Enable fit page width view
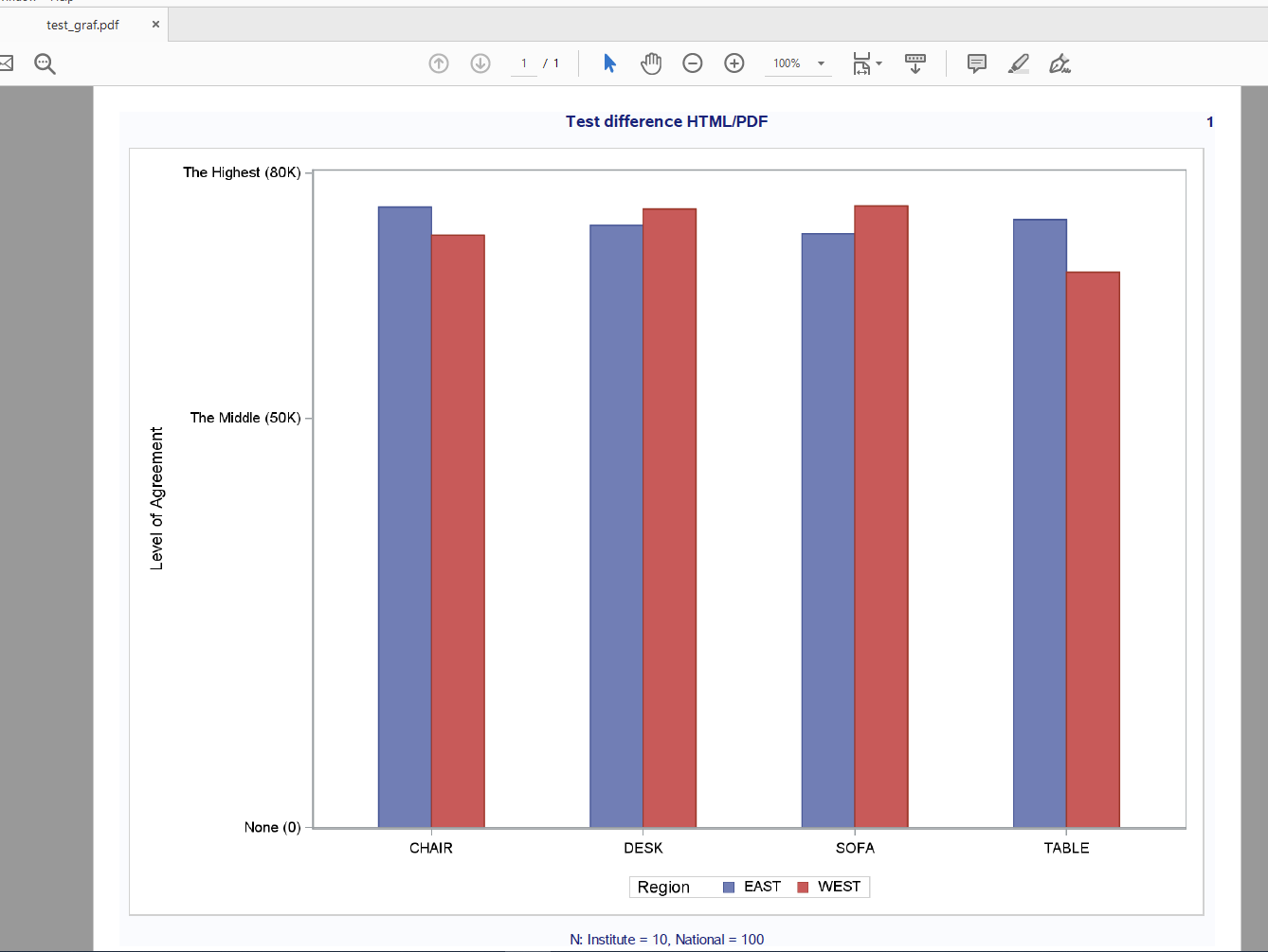 (860, 63)
